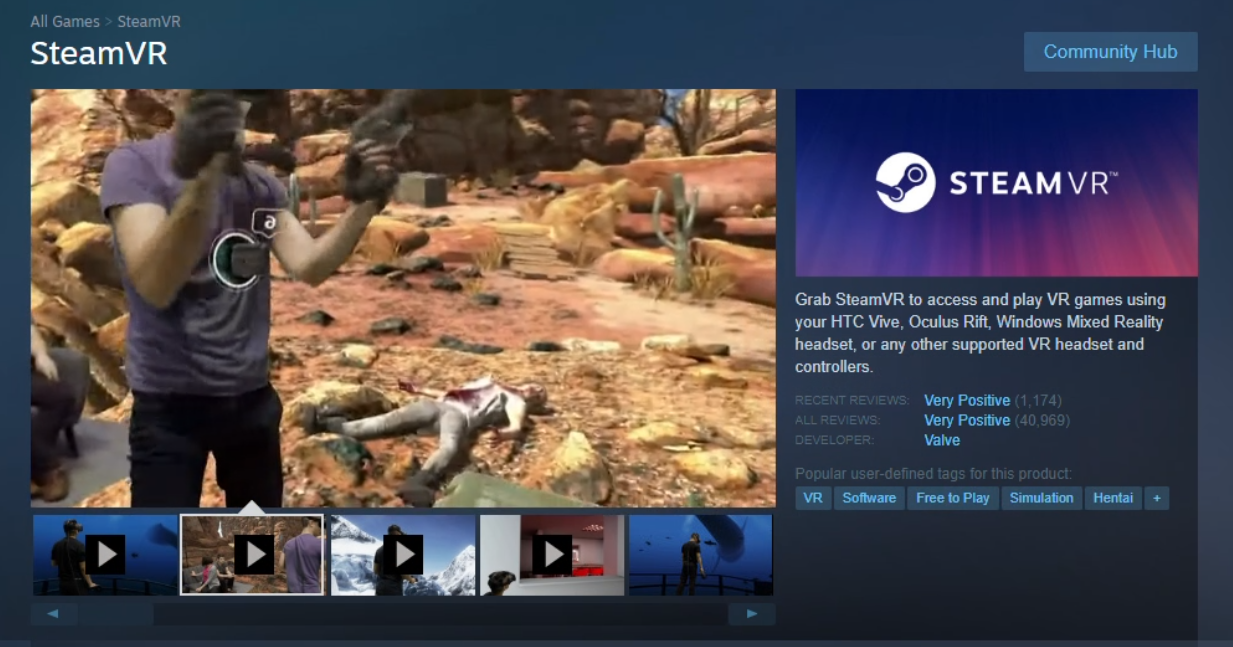This screenshot has height=647, width=1233.
Task: Click play icon on selected desert video thumbnail
Action: pyautogui.click(x=253, y=554)
